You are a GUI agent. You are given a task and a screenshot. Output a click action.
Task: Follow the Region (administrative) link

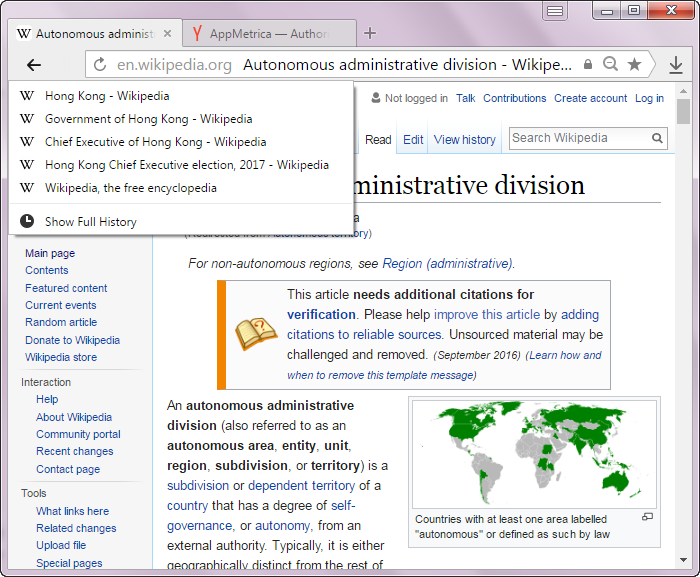[447, 263]
